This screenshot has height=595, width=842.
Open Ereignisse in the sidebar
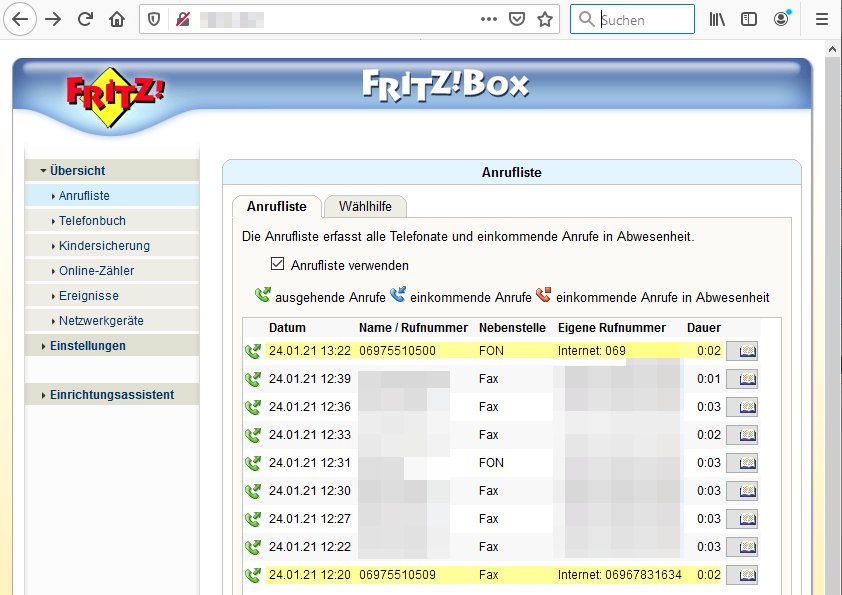coord(112,295)
